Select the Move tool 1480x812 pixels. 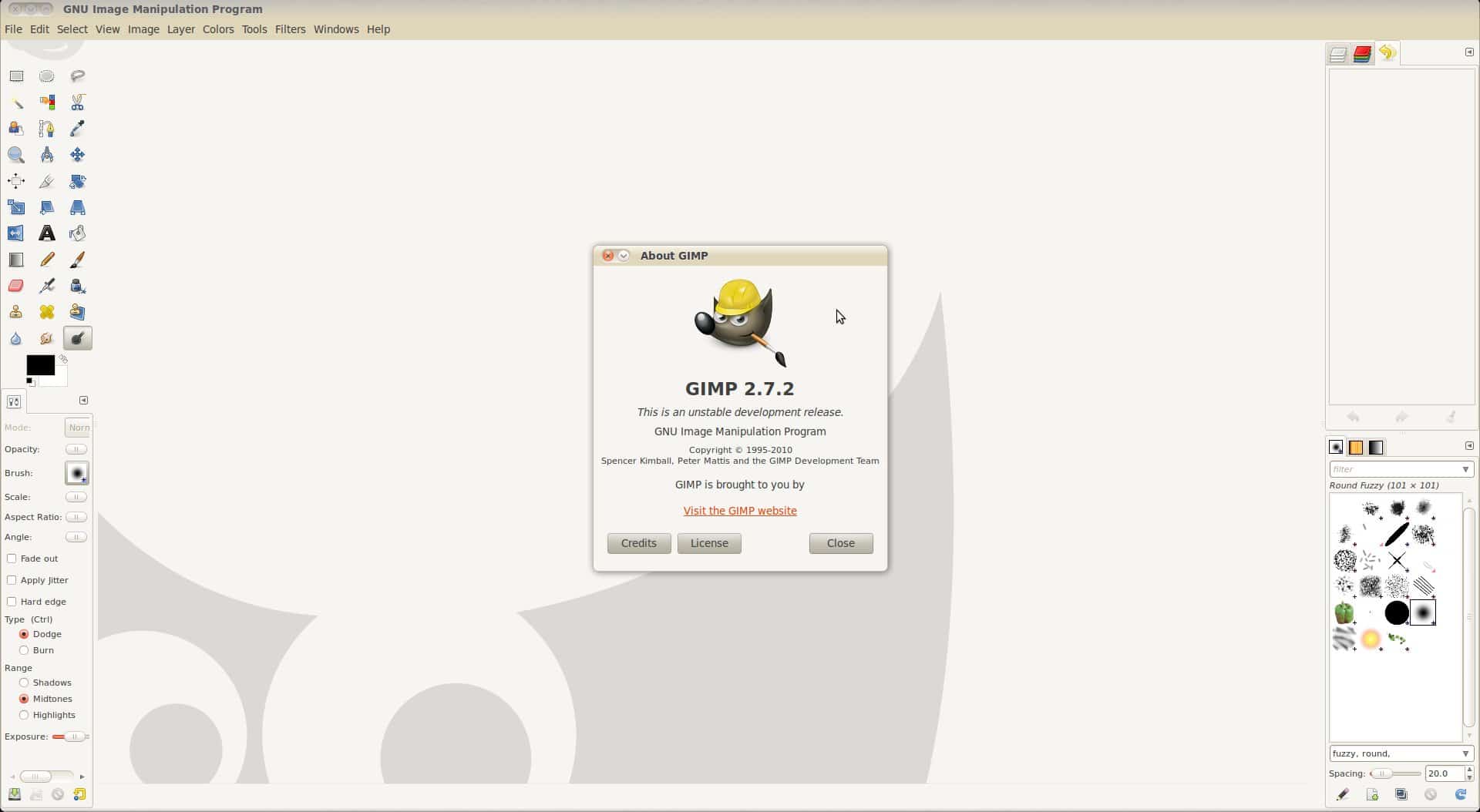[78, 155]
